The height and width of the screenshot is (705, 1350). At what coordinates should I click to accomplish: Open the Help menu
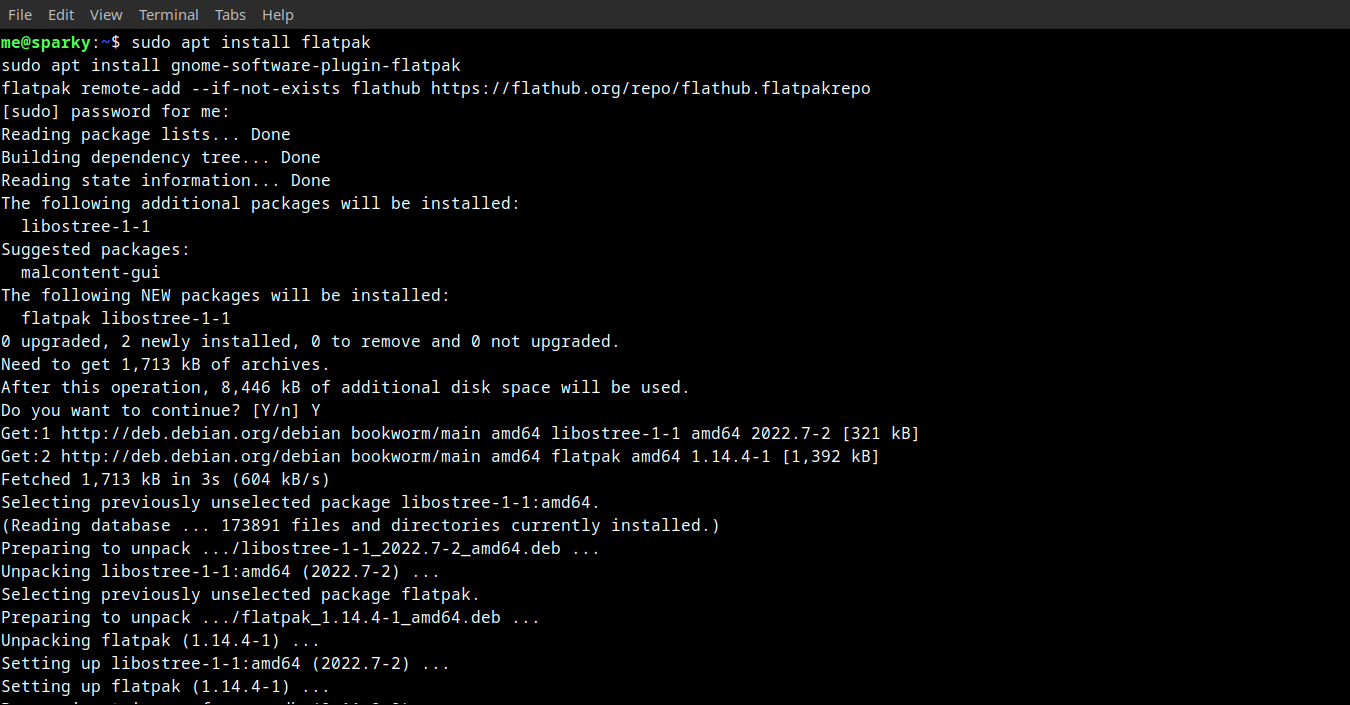tap(277, 14)
